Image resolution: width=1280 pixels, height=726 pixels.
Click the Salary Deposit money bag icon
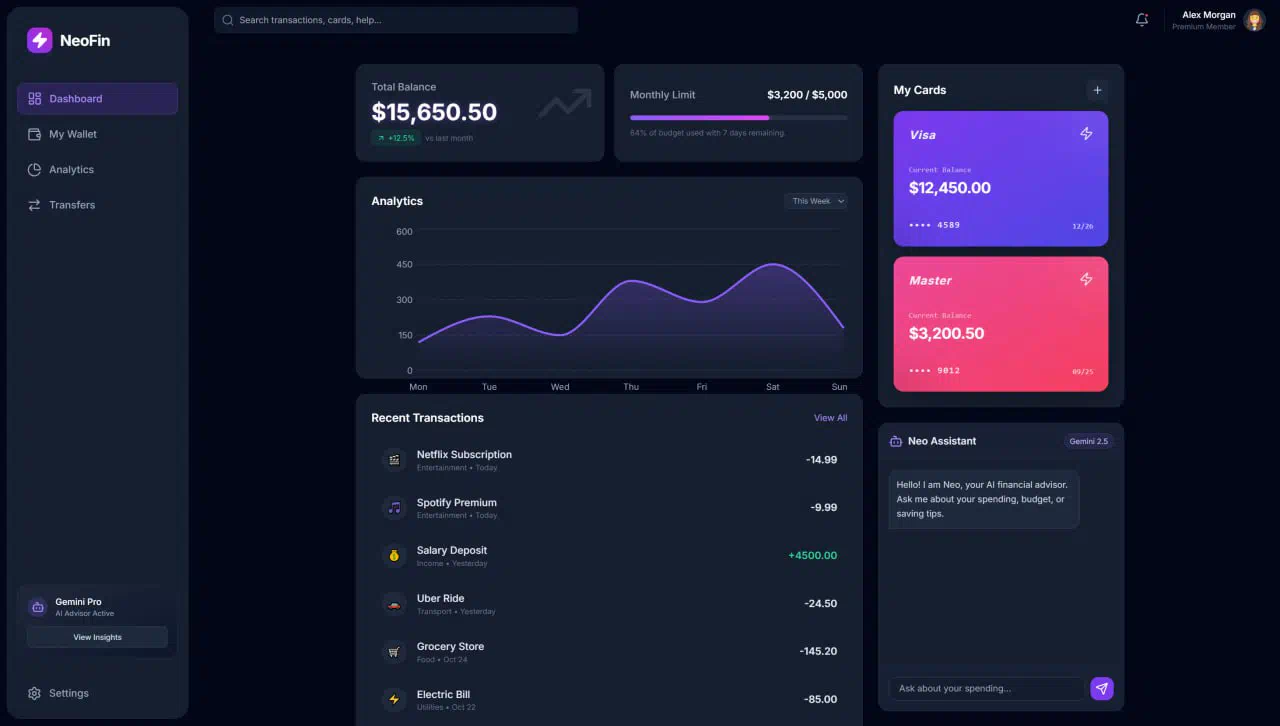point(394,556)
